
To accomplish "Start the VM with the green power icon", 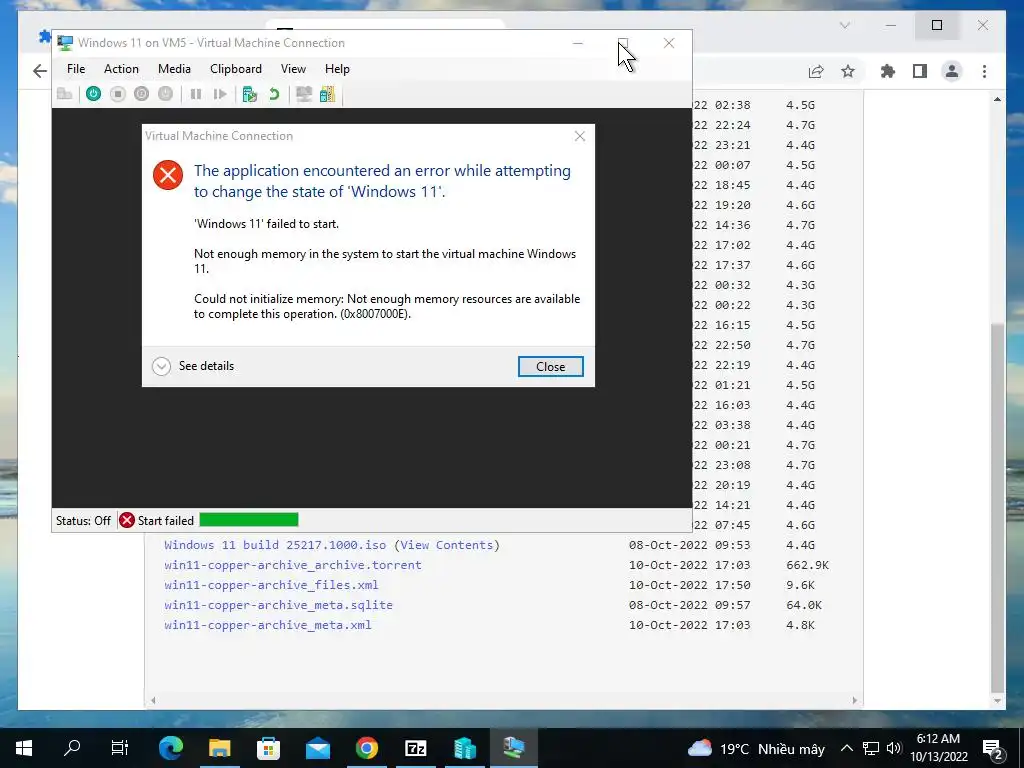I will pyautogui.click(x=93, y=94).
